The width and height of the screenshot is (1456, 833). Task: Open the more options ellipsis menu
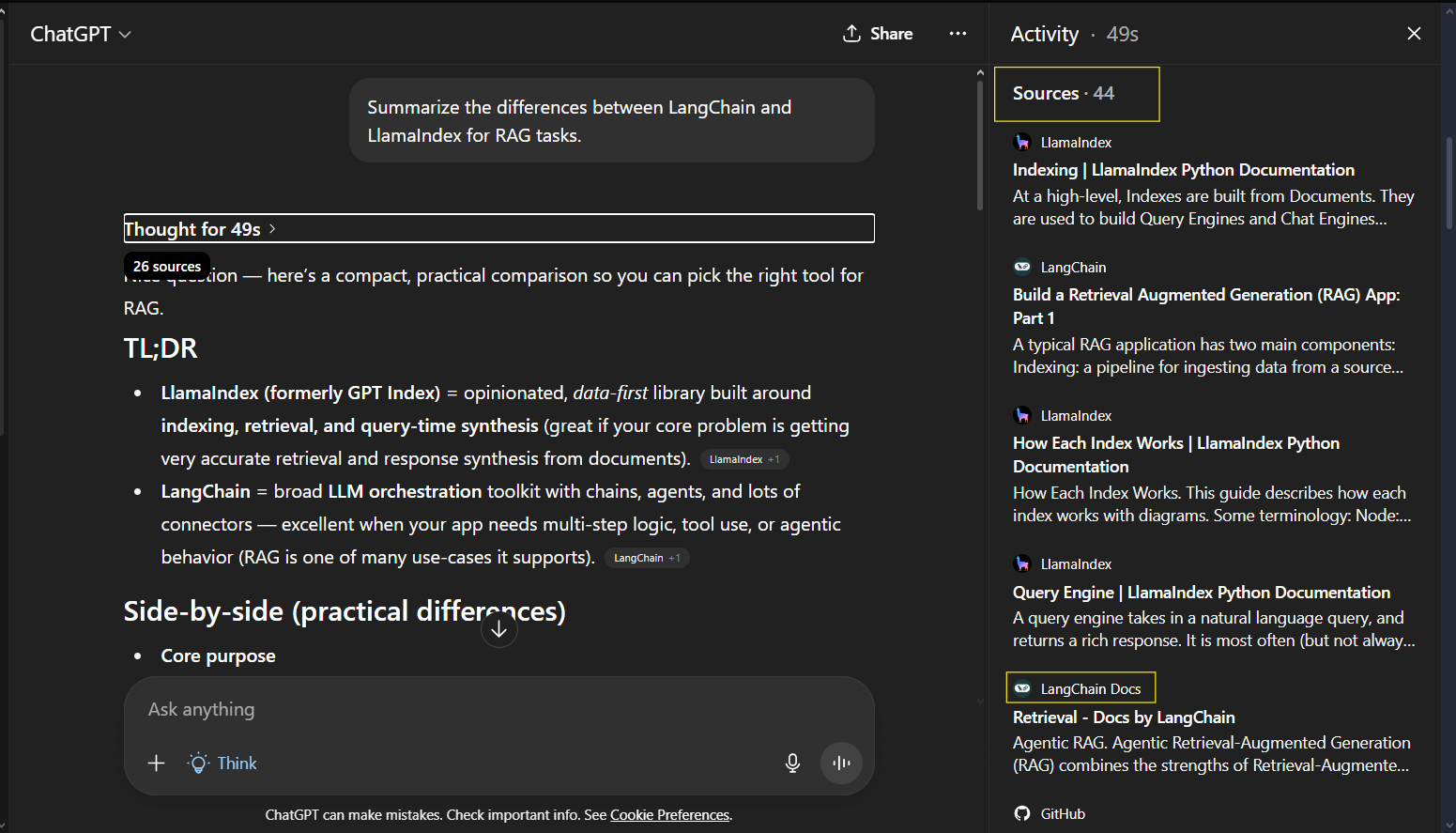click(x=958, y=33)
